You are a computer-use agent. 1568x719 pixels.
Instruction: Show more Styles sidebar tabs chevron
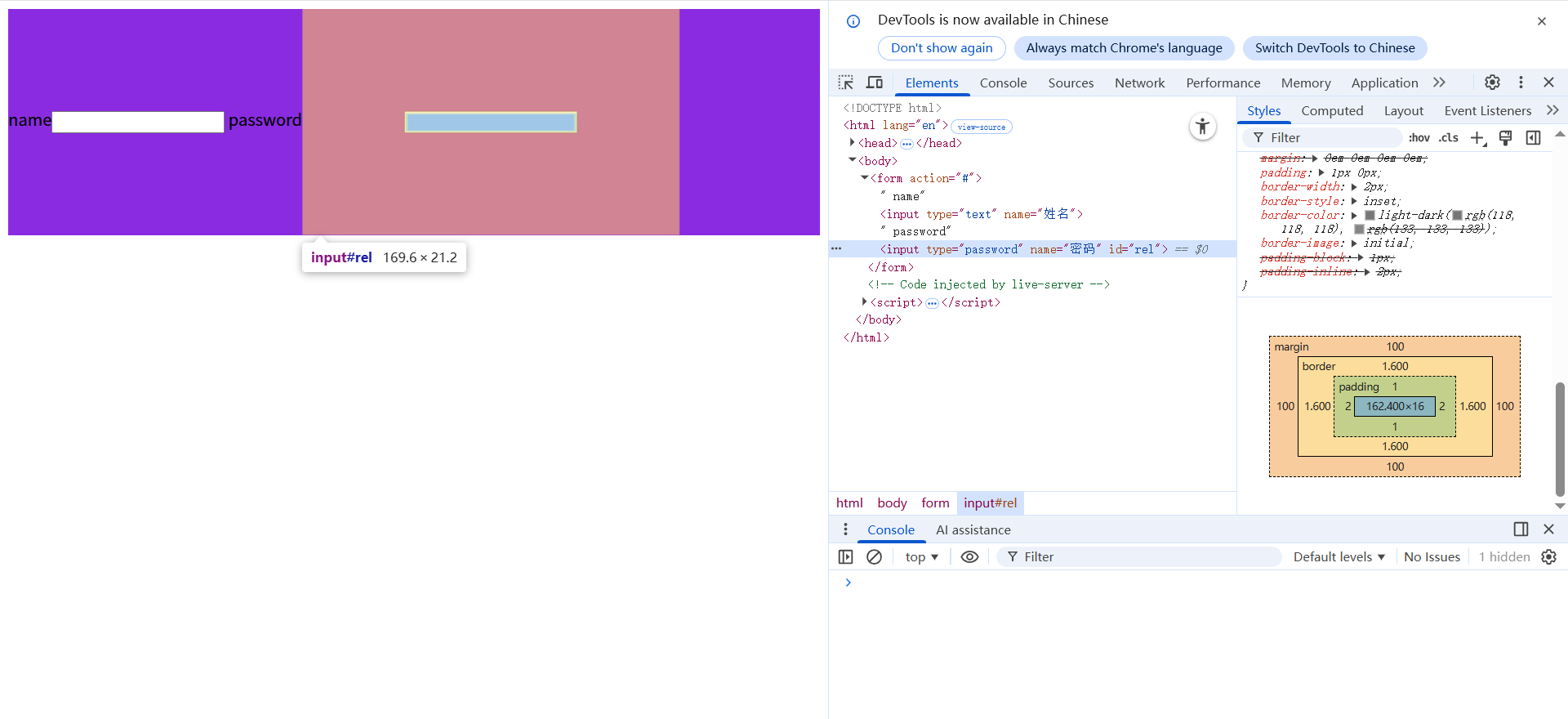[x=1552, y=110]
